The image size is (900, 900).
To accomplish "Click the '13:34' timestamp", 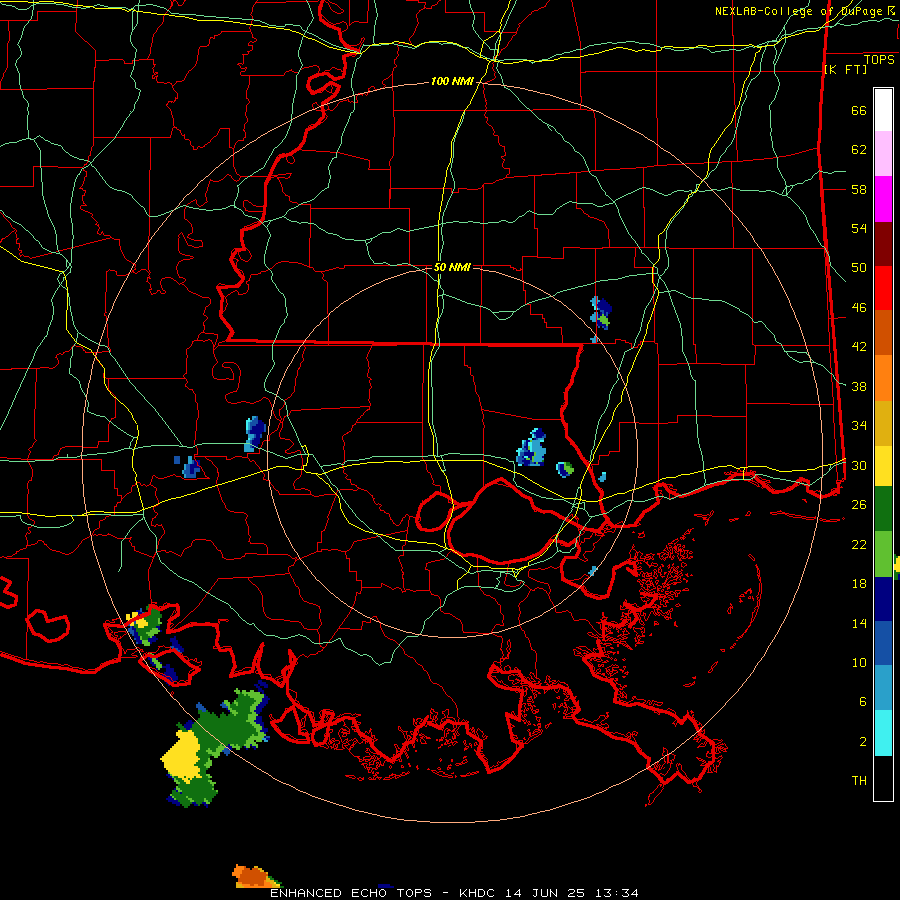I will tap(617, 893).
